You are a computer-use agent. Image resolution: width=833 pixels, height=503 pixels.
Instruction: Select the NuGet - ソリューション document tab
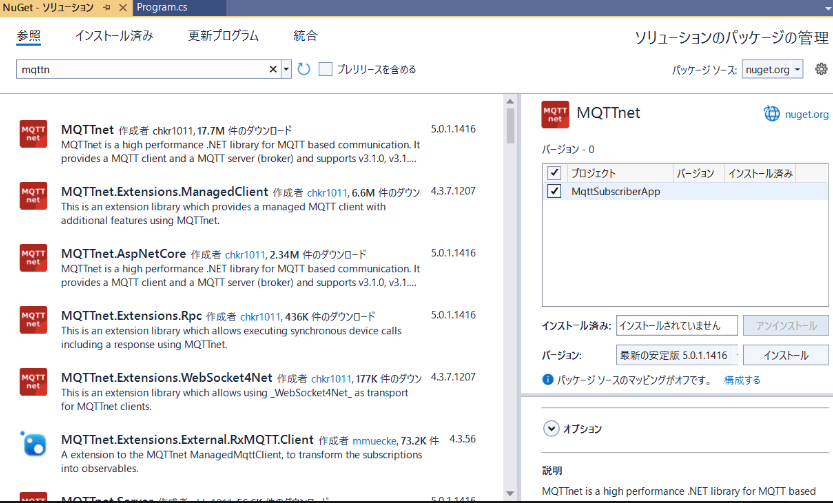pyautogui.click(x=48, y=7)
